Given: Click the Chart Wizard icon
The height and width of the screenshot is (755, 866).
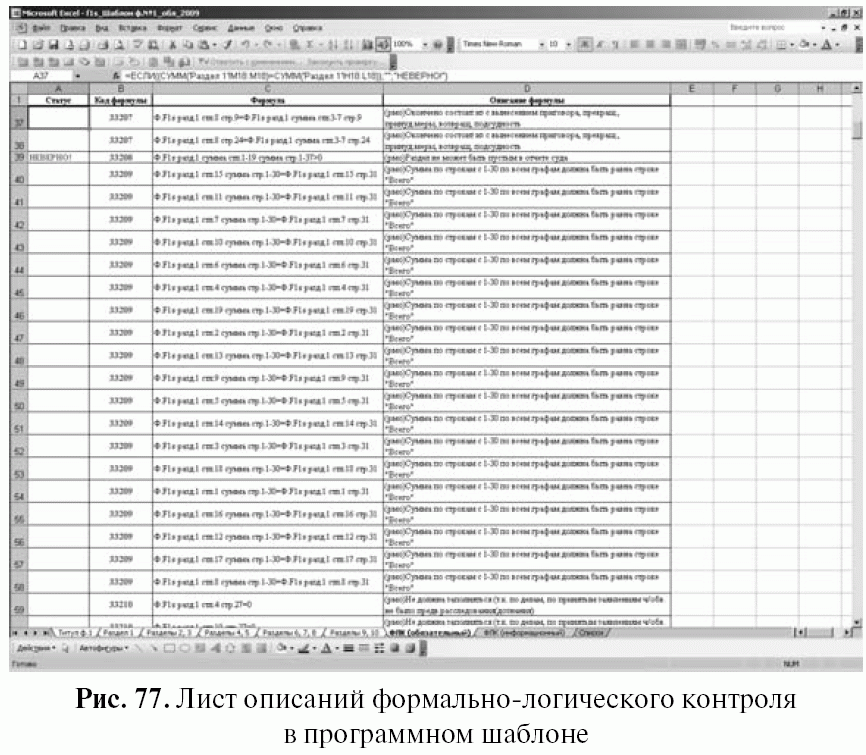Looking at the screenshot, I should (x=367, y=45).
